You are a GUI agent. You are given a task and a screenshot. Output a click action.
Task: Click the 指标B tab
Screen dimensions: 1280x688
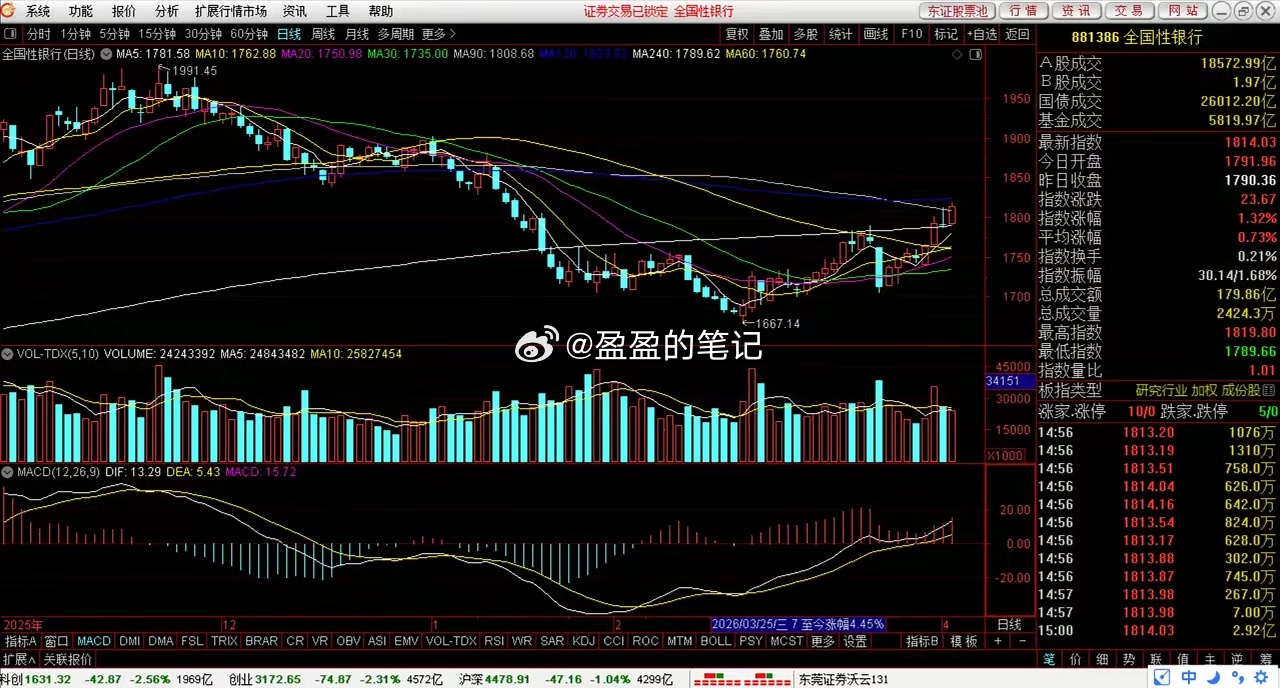point(923,641)
